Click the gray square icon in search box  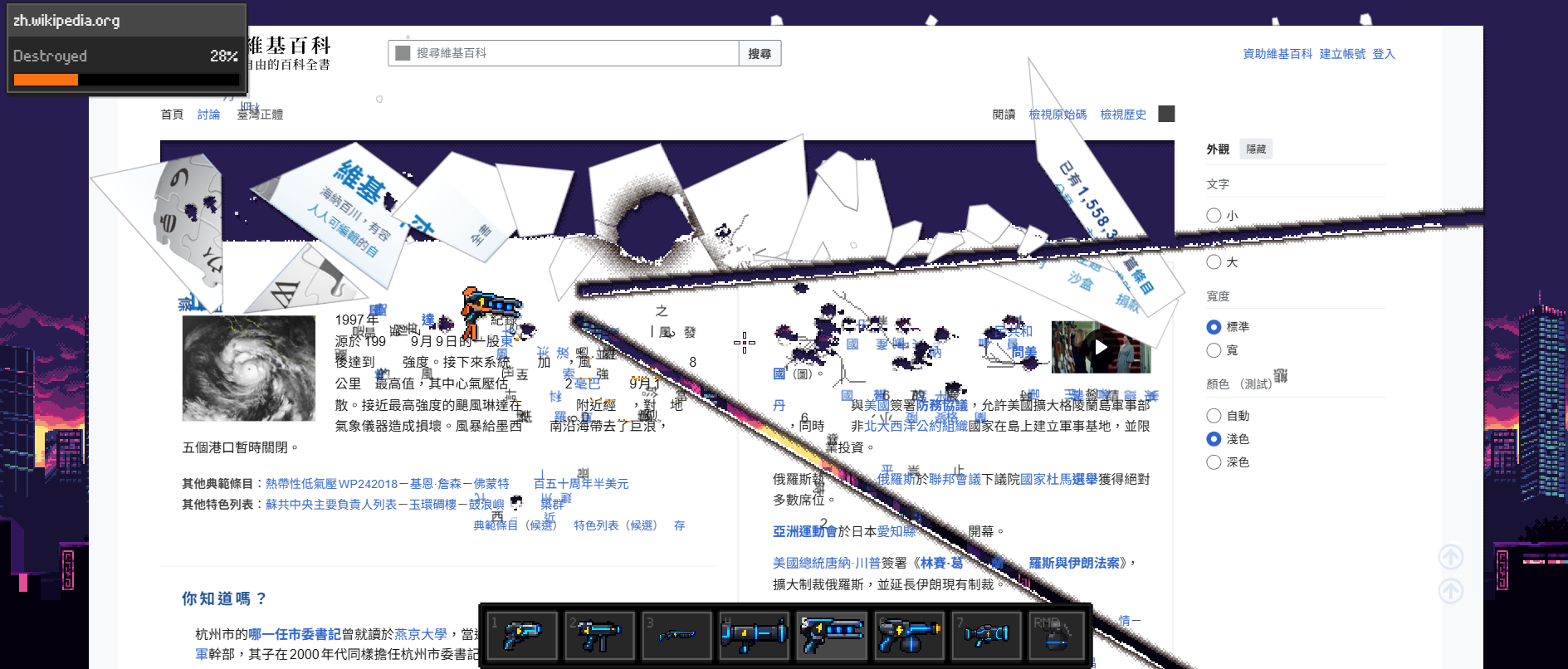403,53
